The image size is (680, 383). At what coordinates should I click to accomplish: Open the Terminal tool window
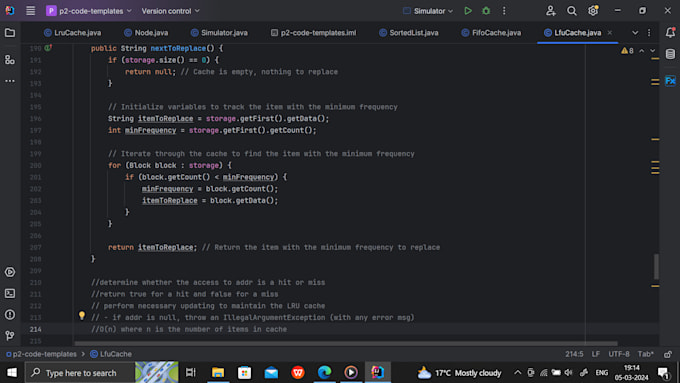pyautogui.click(x=10, y=294)
